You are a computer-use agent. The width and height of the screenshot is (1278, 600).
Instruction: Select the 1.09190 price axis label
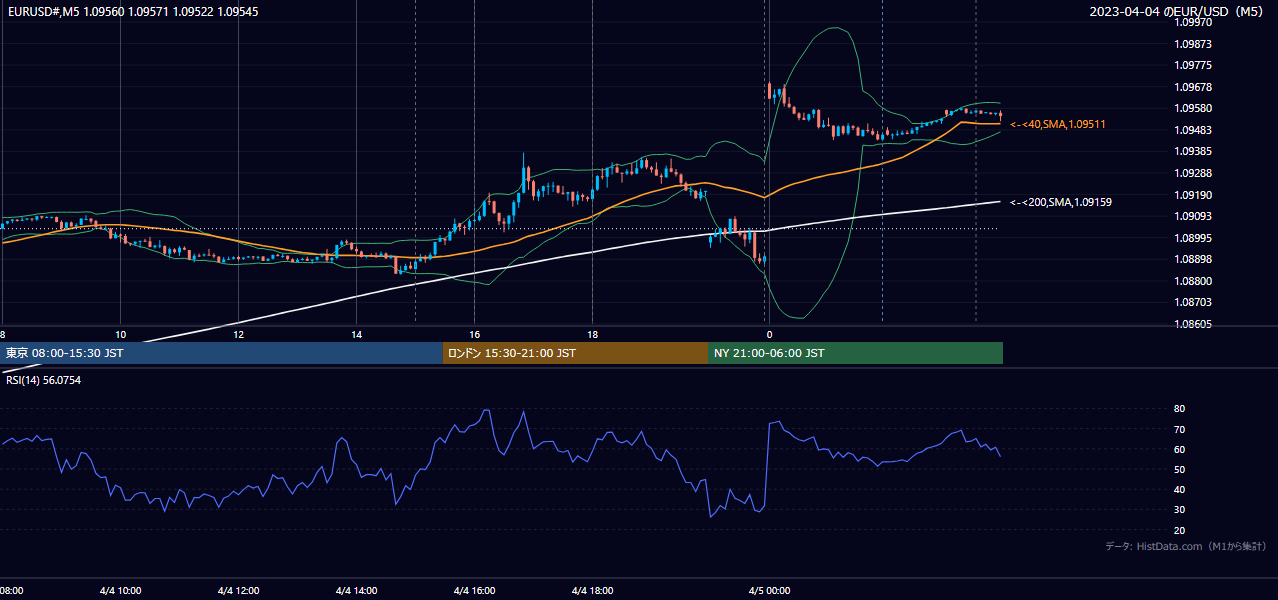coord(1192,195)
